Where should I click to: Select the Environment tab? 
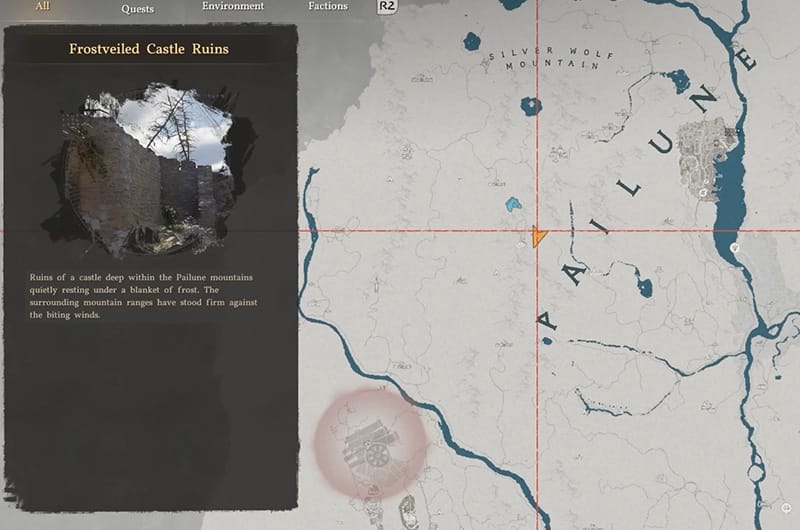click(233, 6)
